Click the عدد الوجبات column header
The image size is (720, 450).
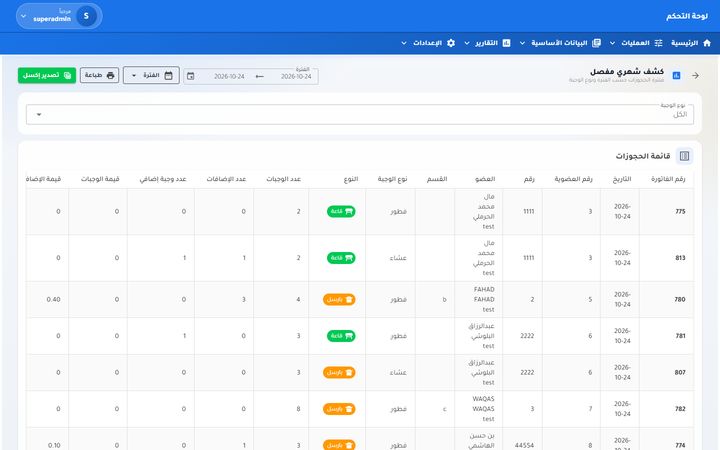click(284, 179)
